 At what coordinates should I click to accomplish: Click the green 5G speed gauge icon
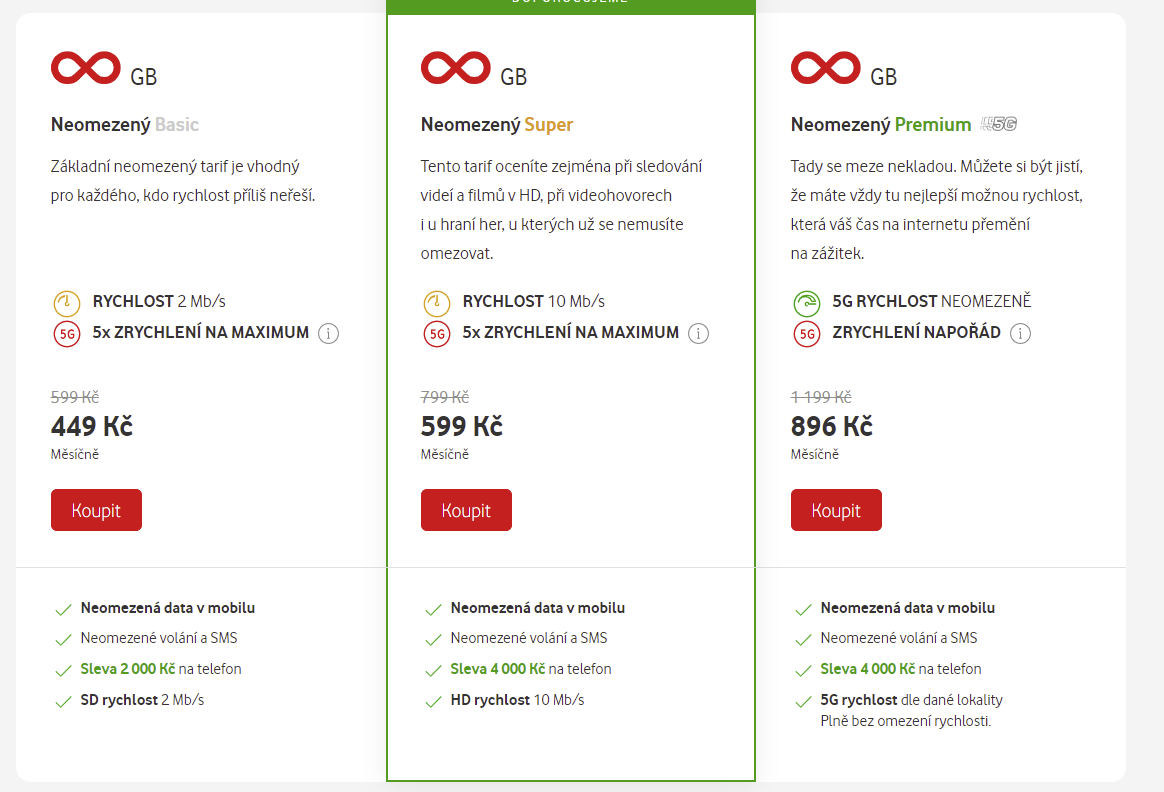806,303
